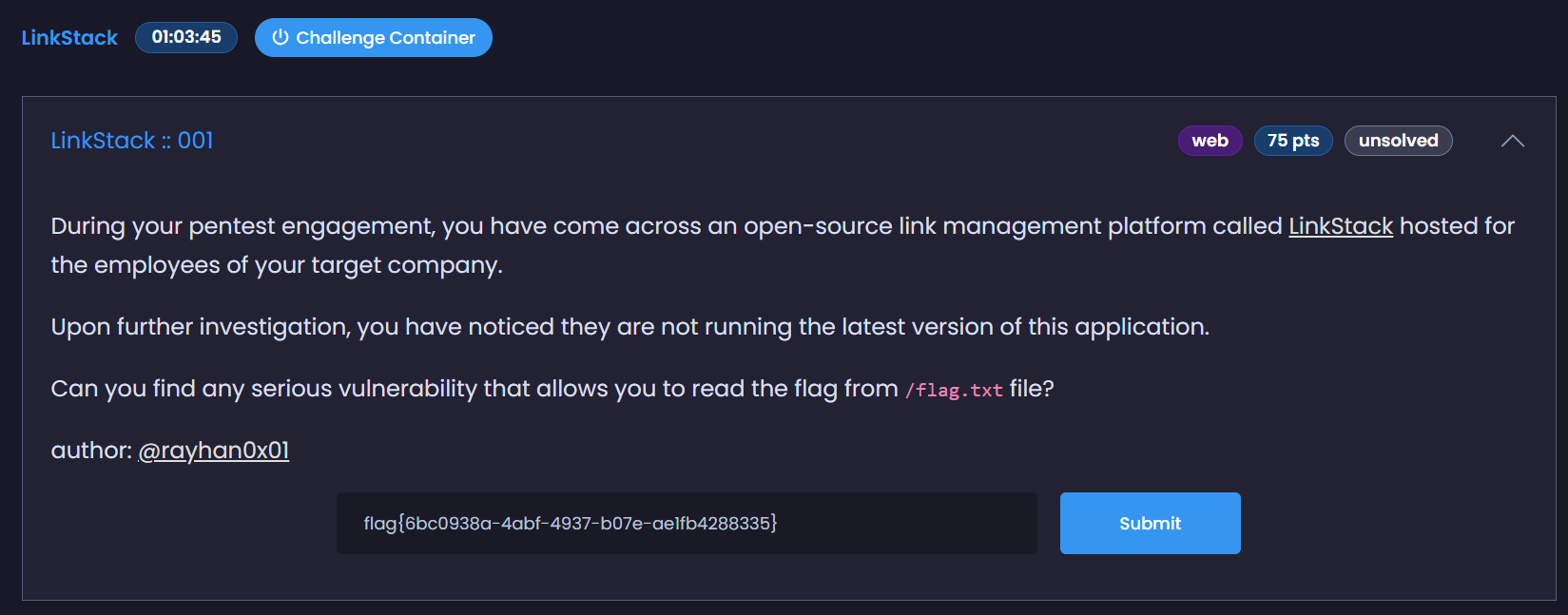This screenshot has width=1568, height=615.
Task: Click the words 'hosted for' after LinkStack link
Action: point(1457,226)
